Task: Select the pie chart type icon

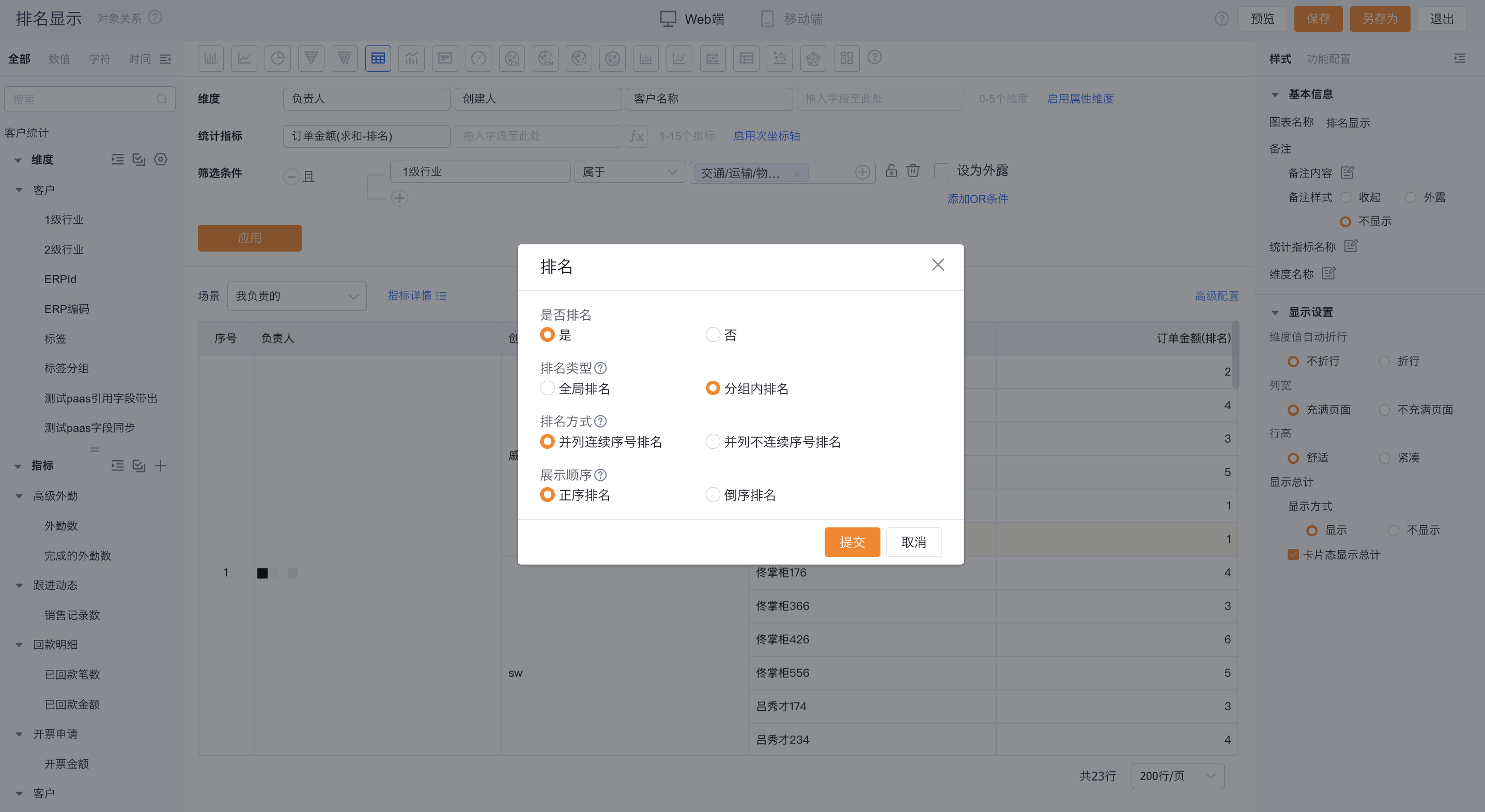Action: coord(277,58)
